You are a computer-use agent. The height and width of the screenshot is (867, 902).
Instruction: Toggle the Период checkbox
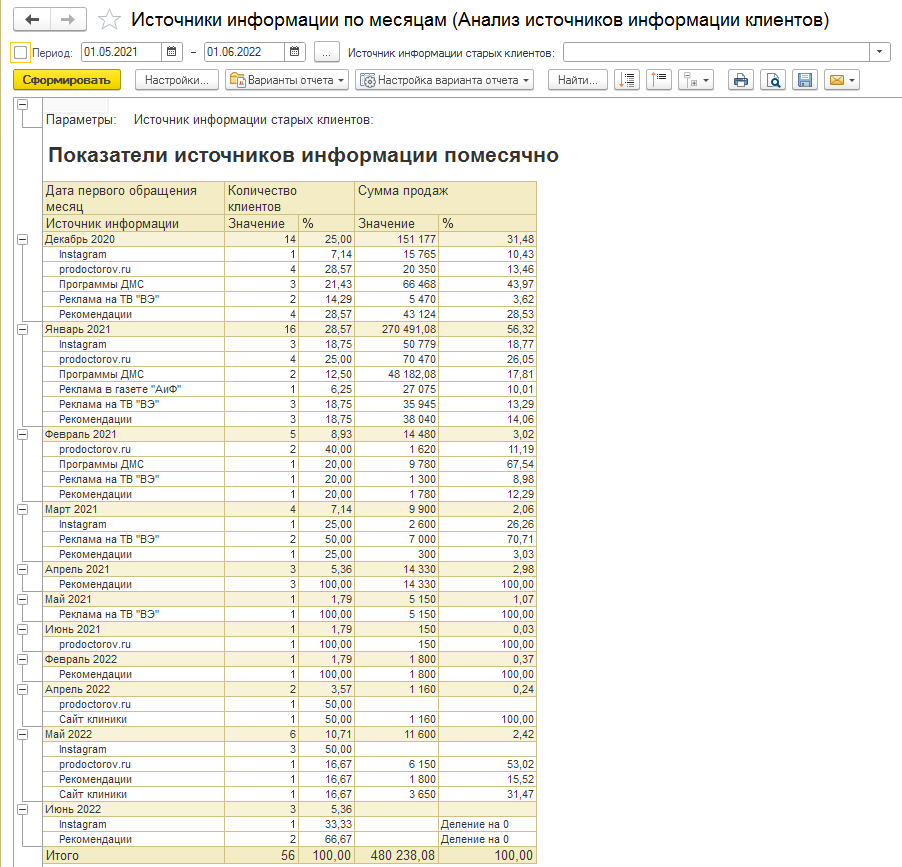point(20,52)
